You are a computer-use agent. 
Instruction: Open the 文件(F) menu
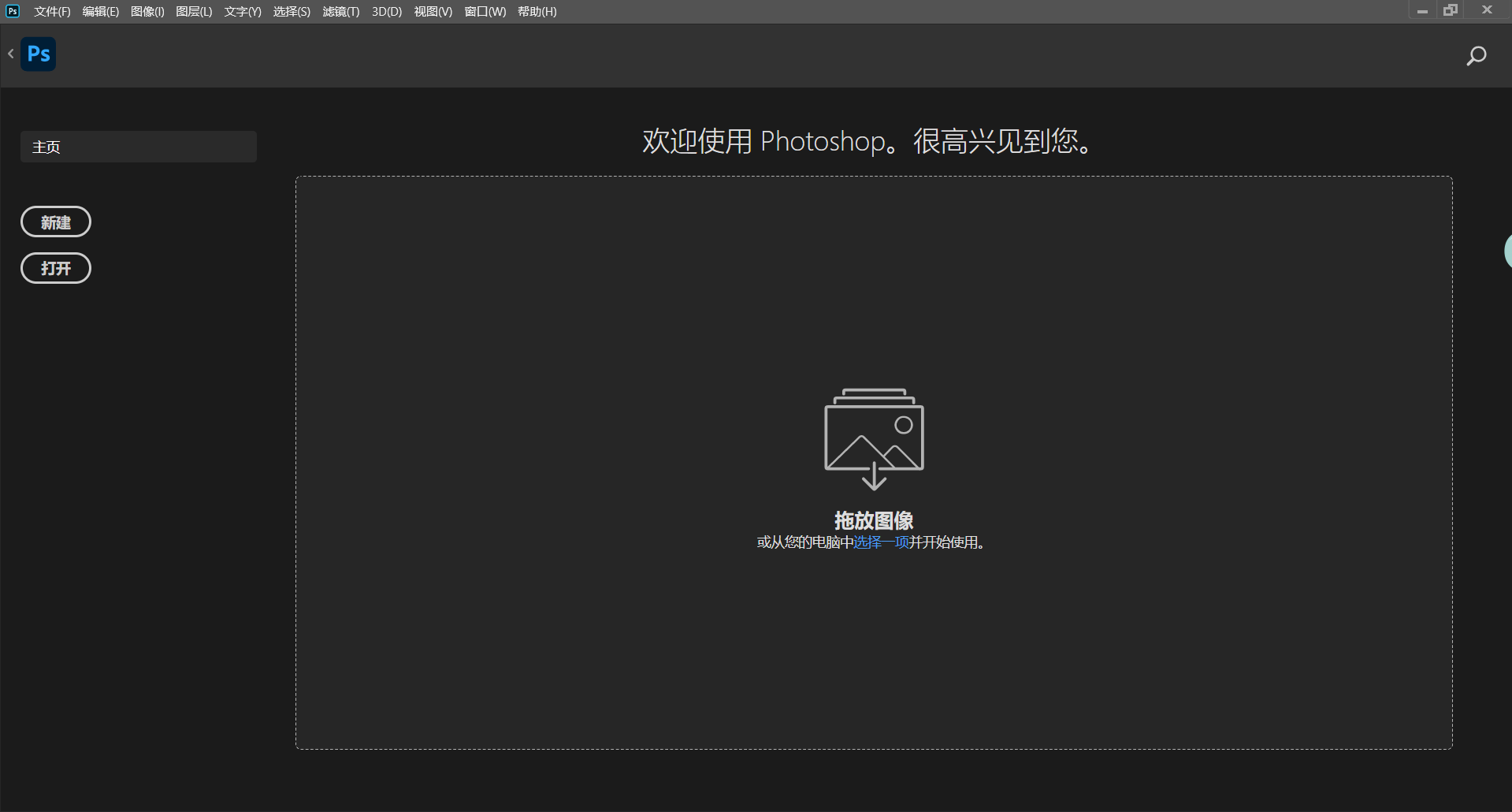coord(52,12)
